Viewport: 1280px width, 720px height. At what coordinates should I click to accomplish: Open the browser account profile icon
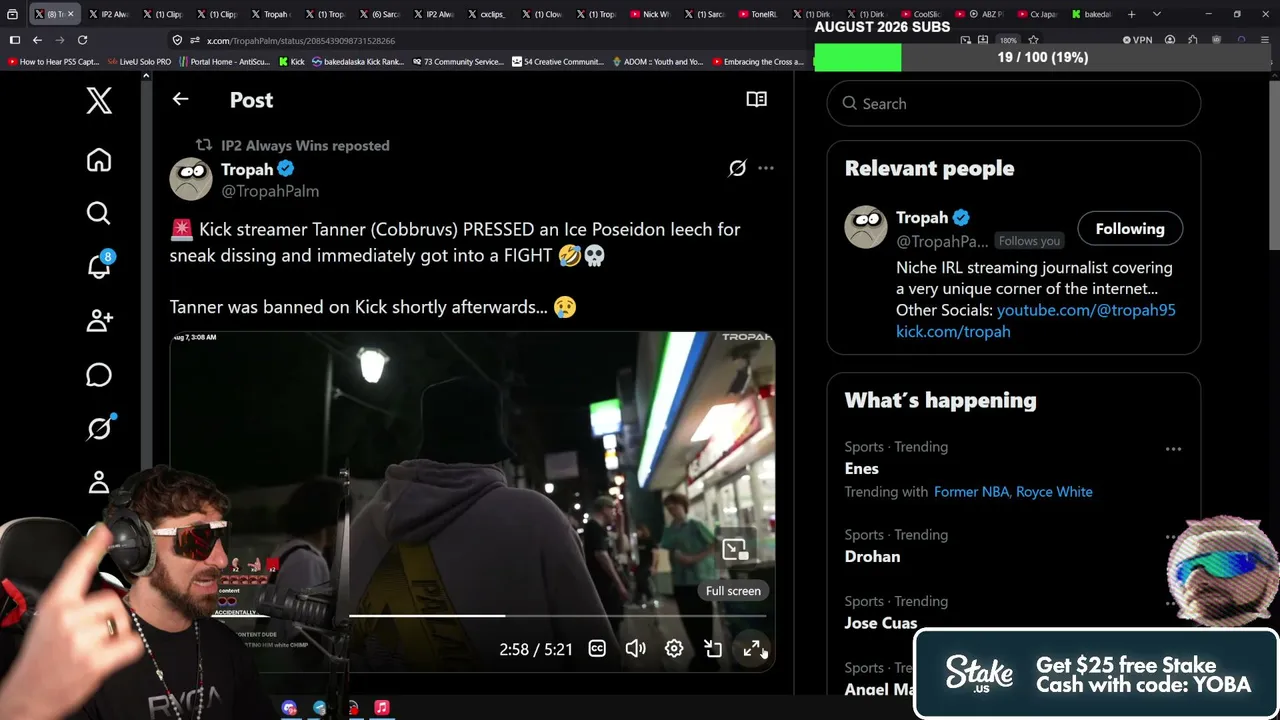pos(1170,40)
